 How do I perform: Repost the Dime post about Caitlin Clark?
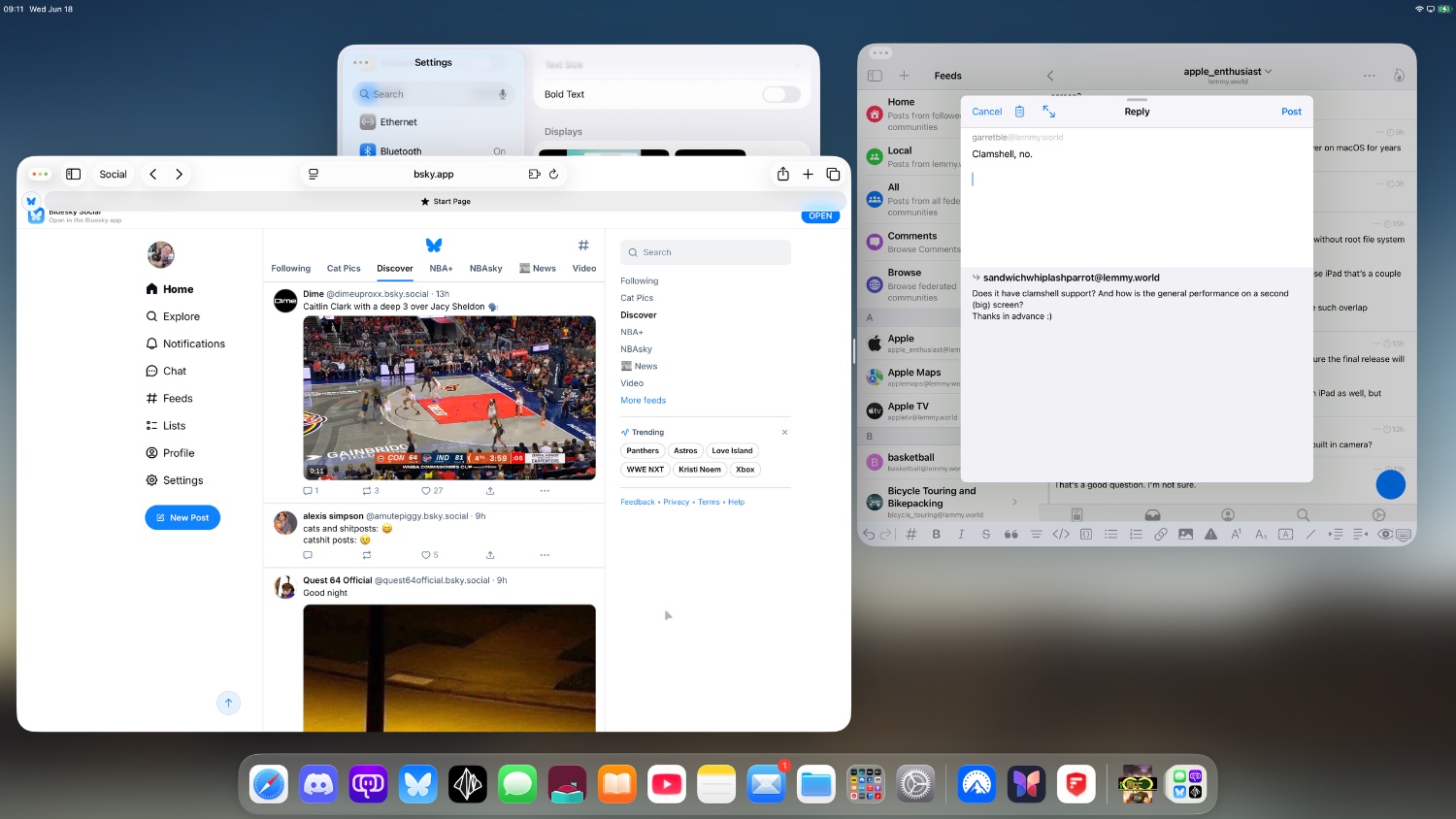pos(370,491)
